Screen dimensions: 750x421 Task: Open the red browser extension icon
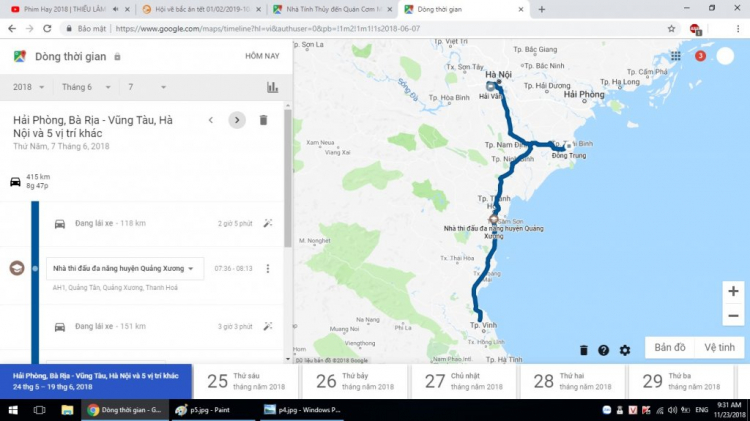[695, 29]
